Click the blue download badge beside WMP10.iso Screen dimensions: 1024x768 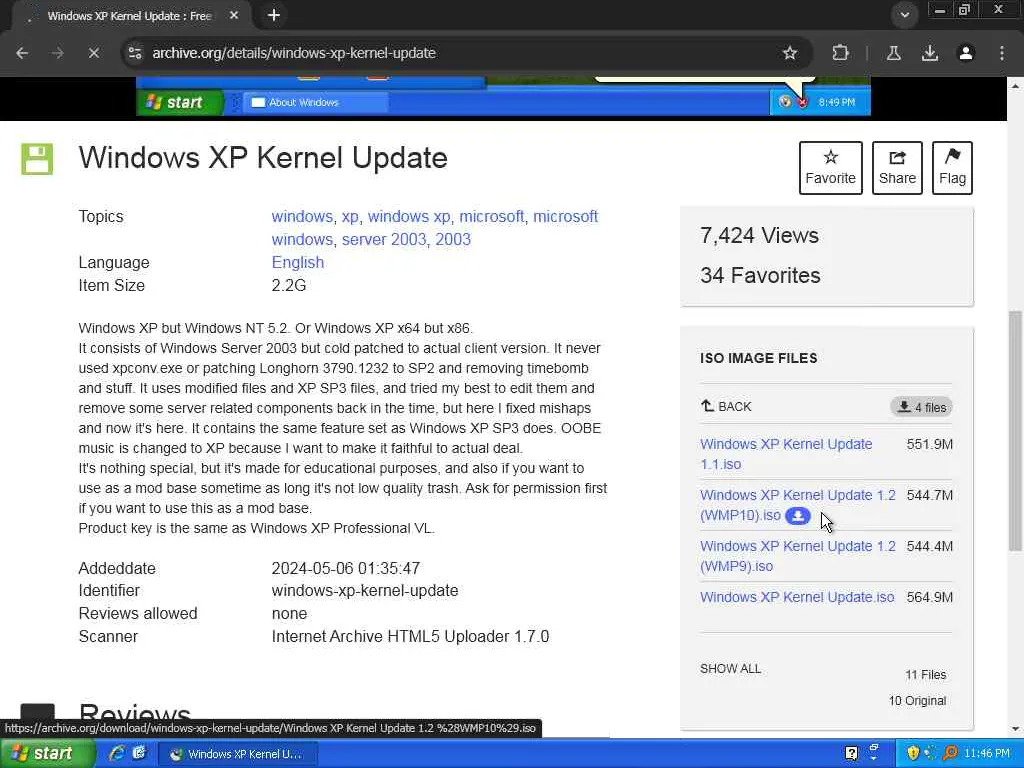coord(797,516)
